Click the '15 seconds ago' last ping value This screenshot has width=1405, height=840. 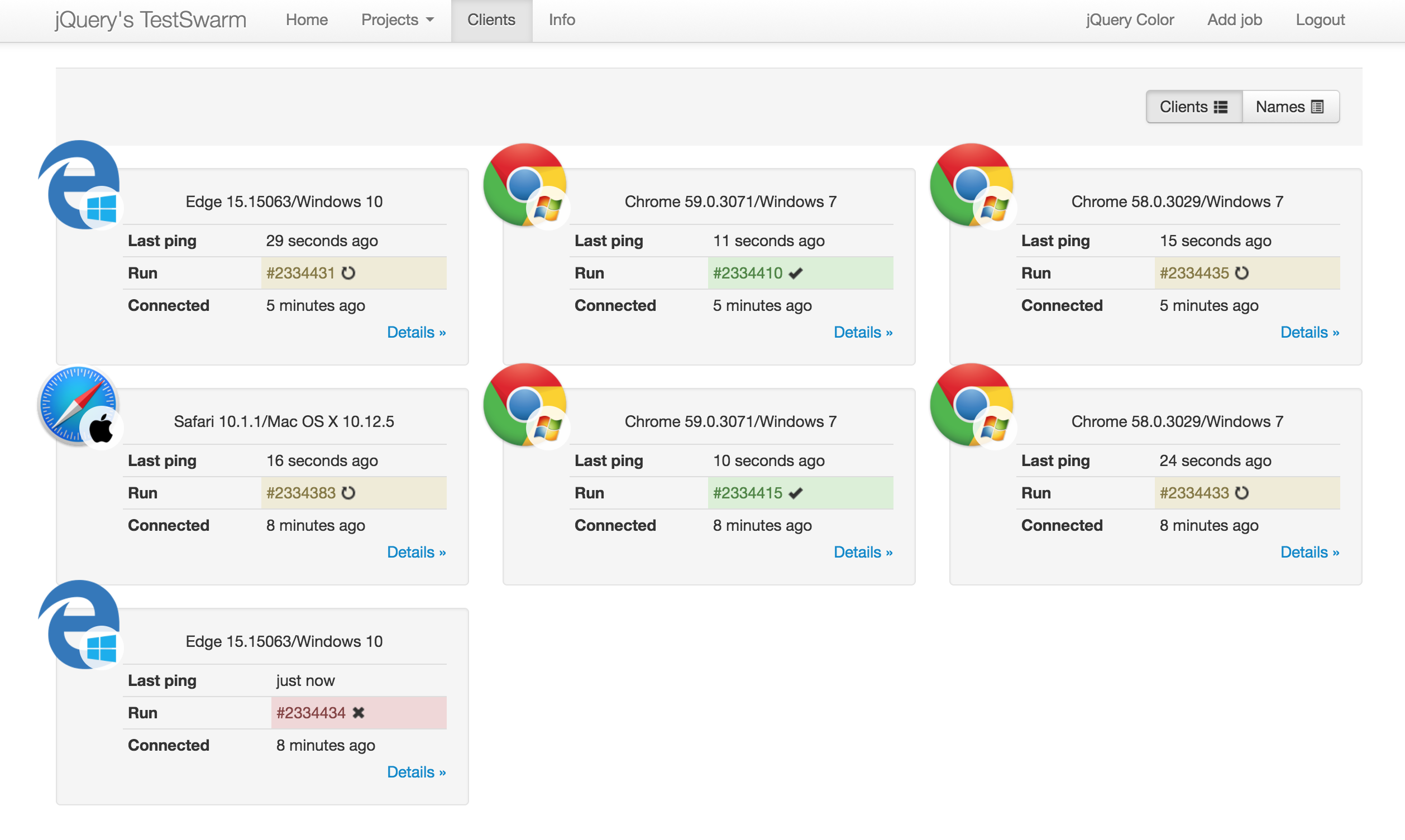tap(1215, 241)
